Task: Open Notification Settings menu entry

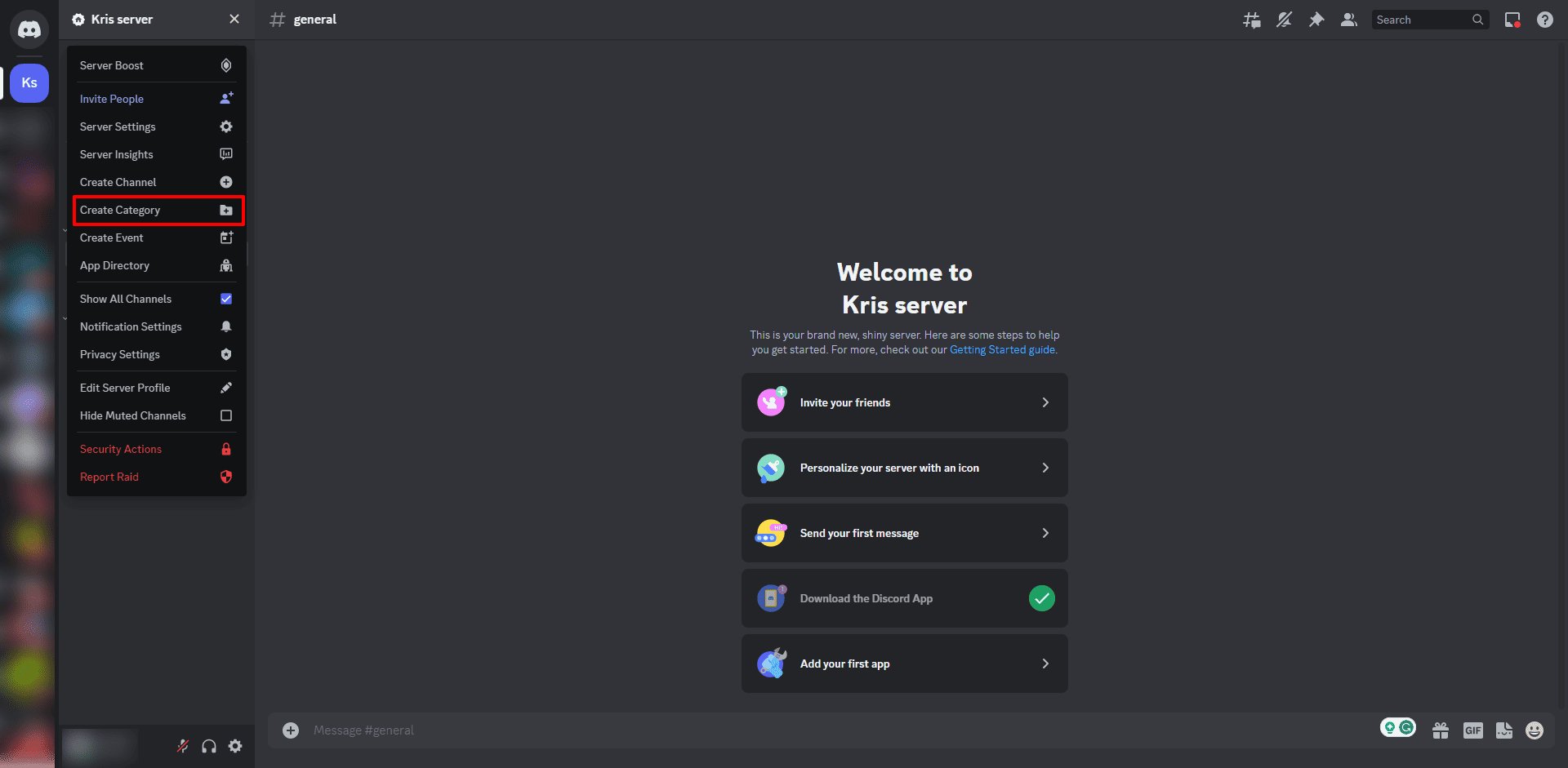Action: pyautogui.click(x=156, y=326)
